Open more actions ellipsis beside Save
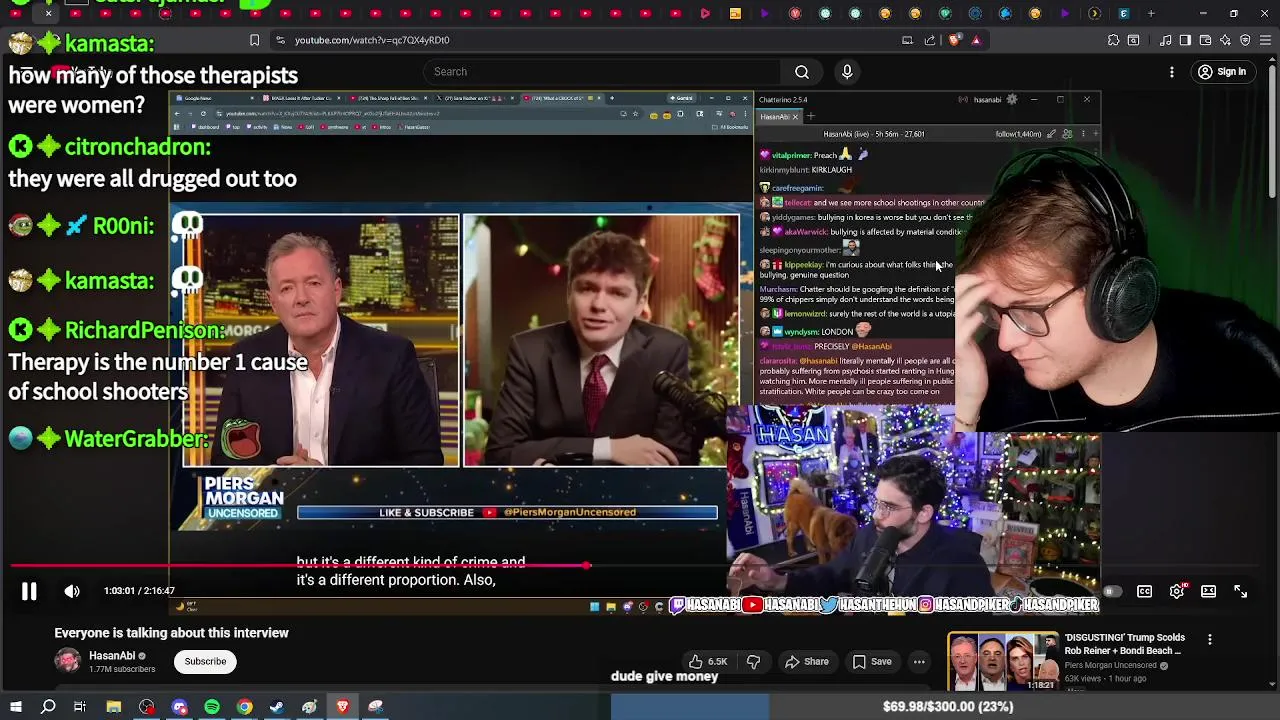The height and width of the screenshot is (720, 1280). [x=919, y=661]
